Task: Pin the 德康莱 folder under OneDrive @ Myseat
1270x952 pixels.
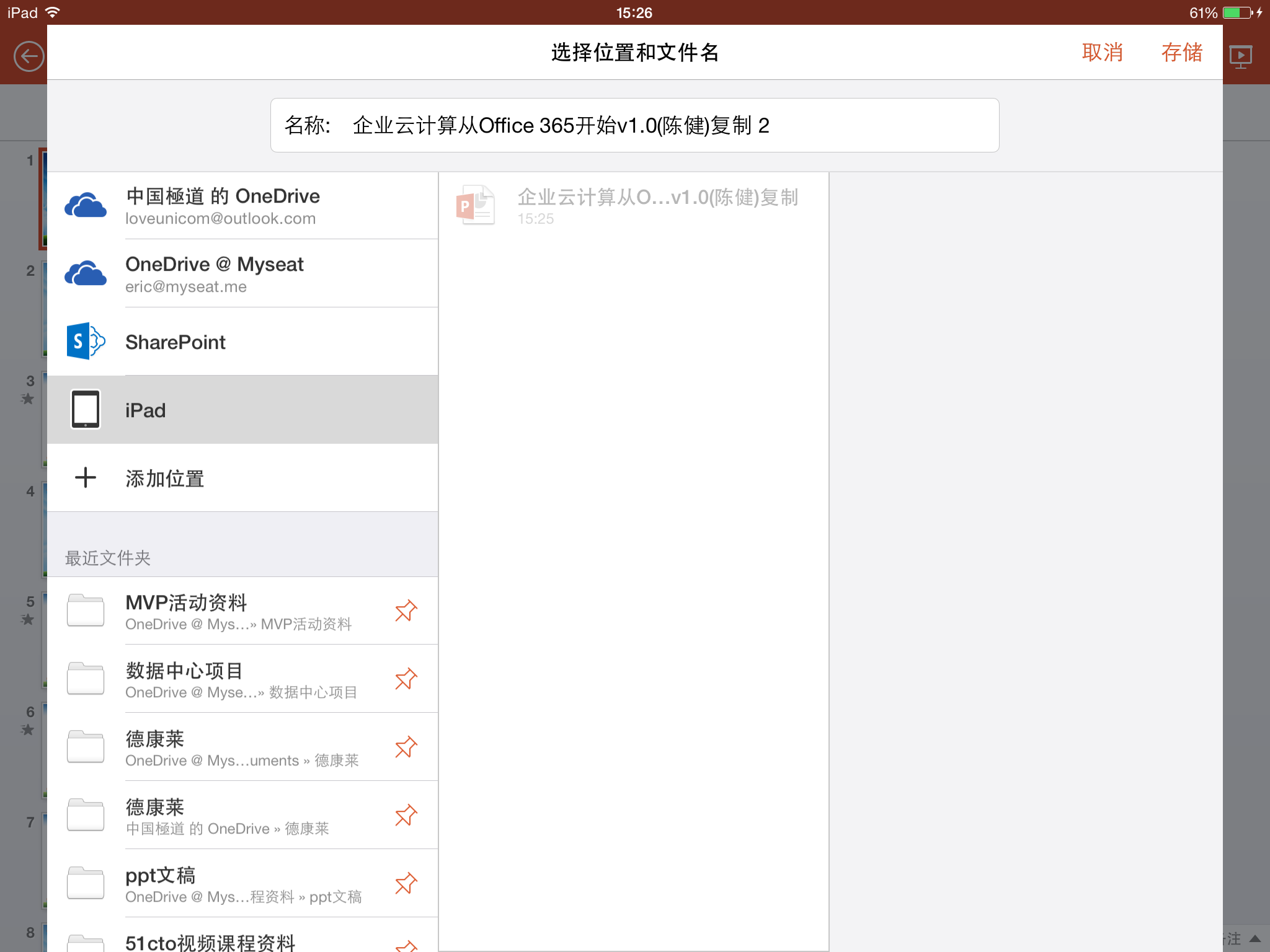Action: [406, 747]
